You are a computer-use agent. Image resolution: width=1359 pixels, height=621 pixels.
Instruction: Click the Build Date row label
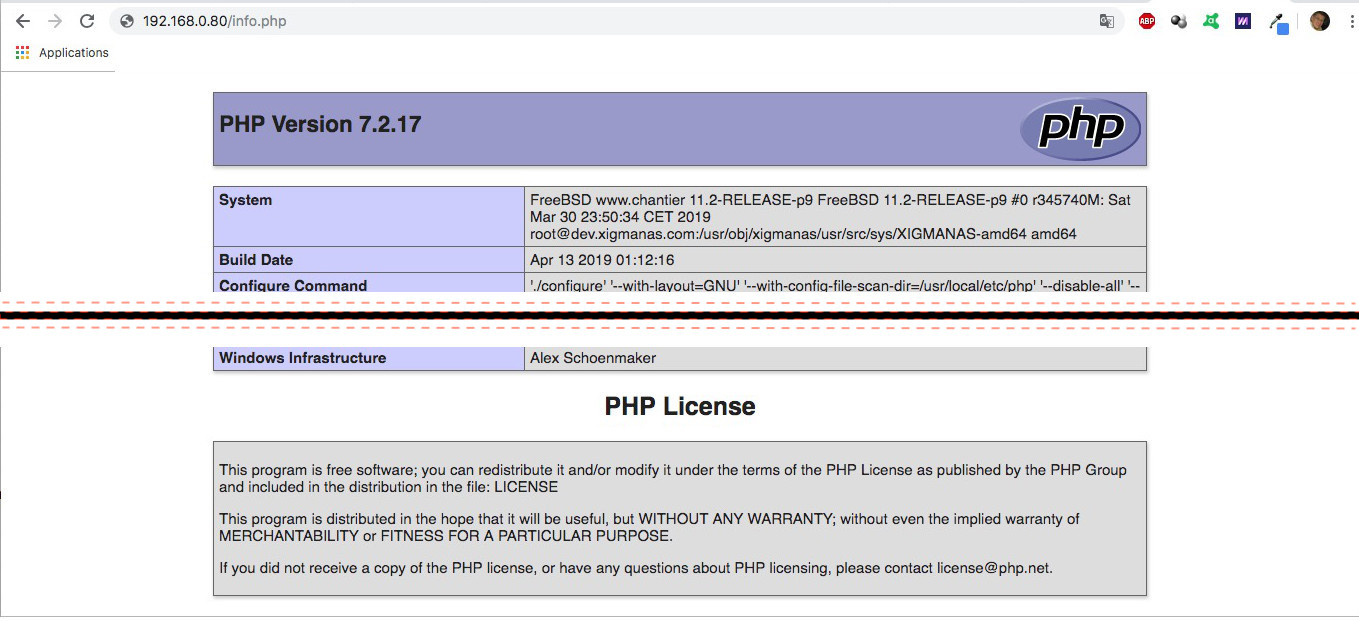point(256,260)
